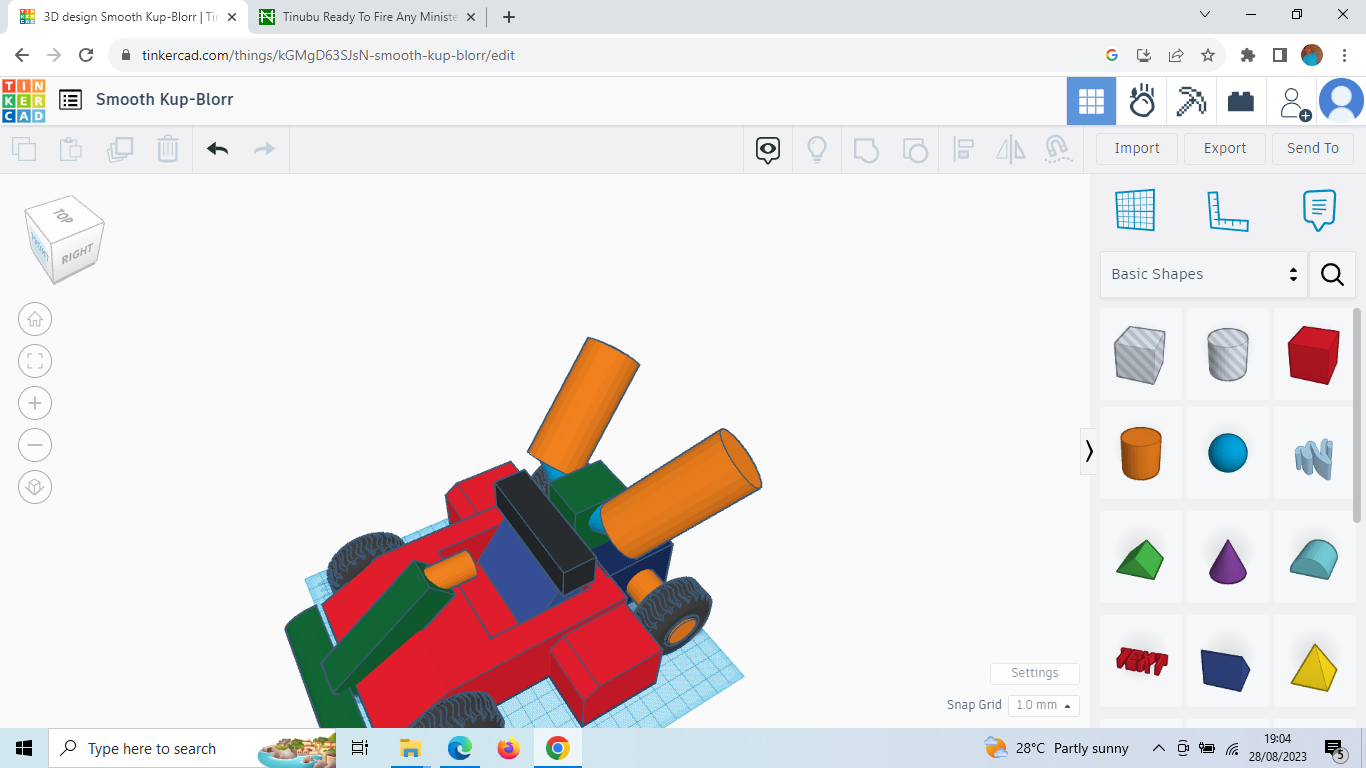Select the Ruler tool

pos(1228,210)
